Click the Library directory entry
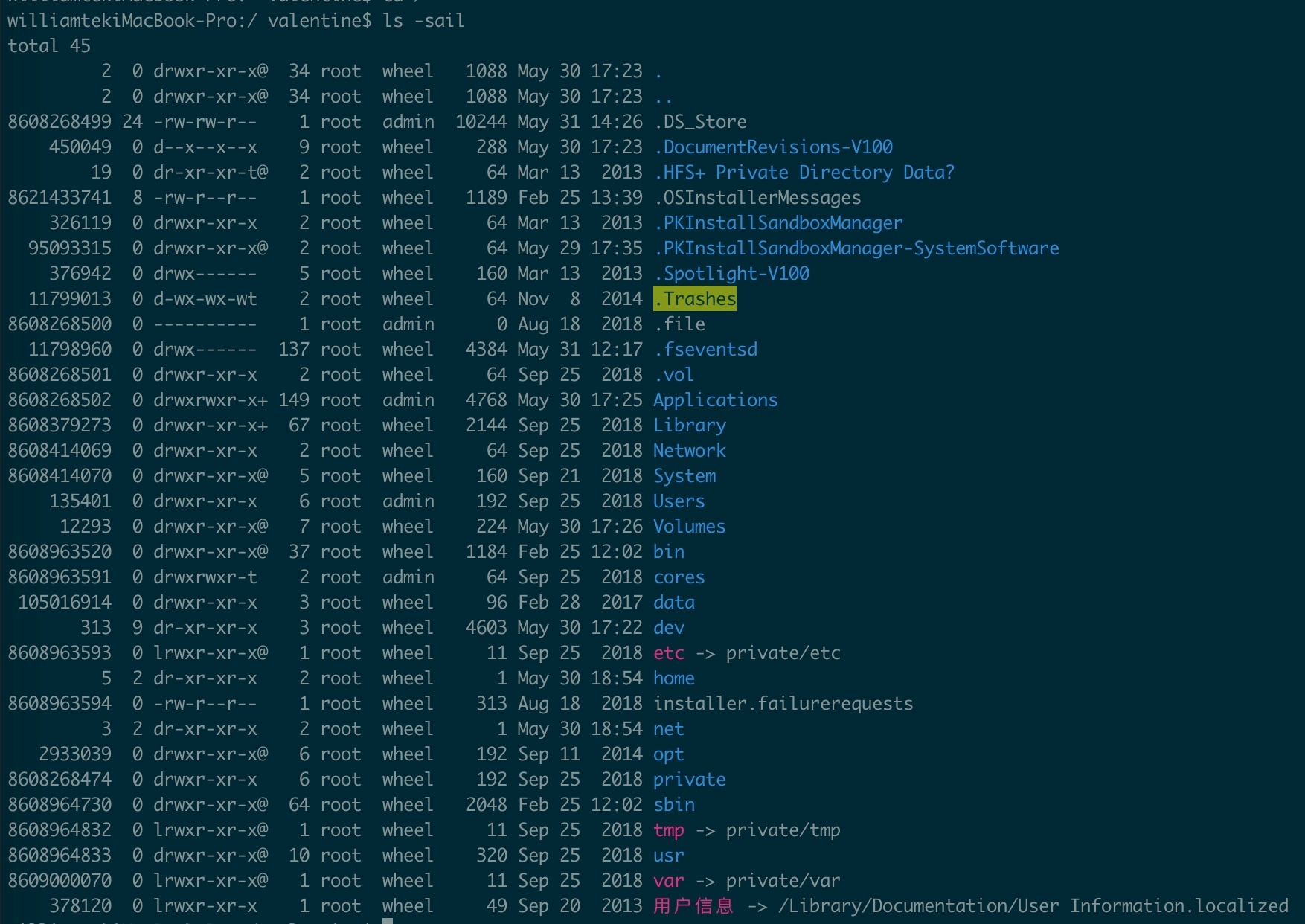The width and height of the screenshot is (1305, 924). [x=689, y=426]
